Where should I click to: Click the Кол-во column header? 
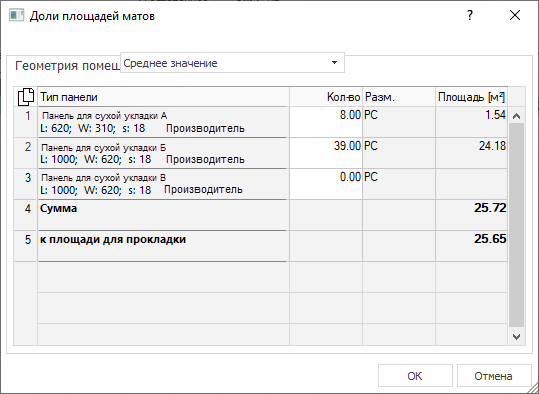coord(326,97)
